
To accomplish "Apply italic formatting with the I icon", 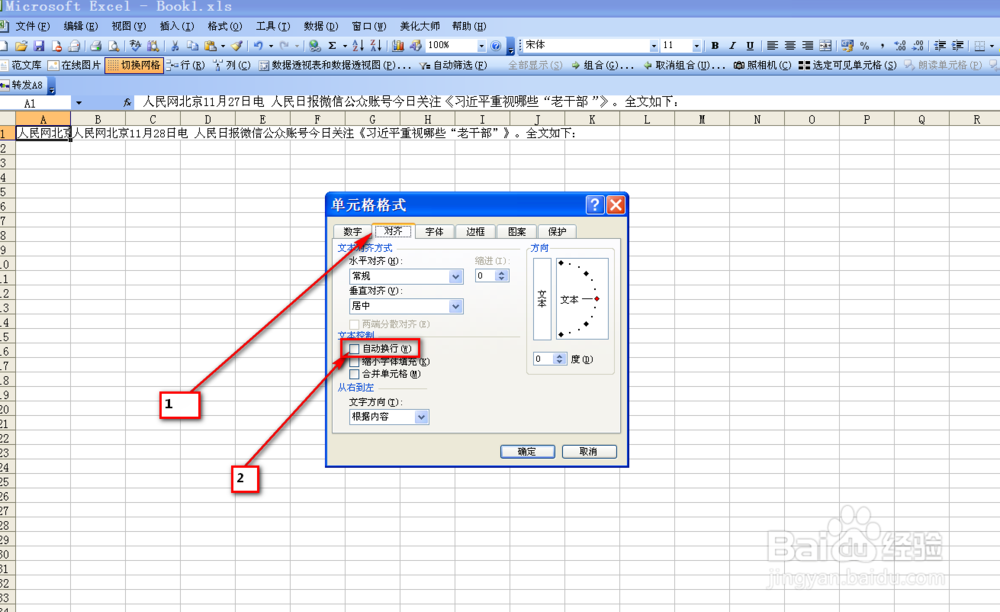I will click(732, 46).
